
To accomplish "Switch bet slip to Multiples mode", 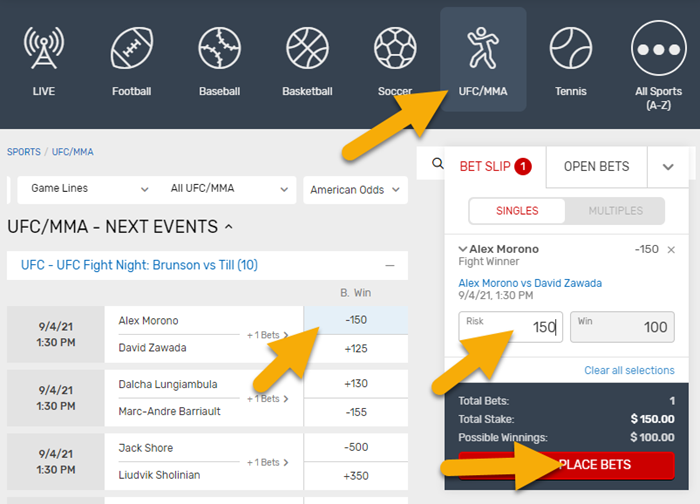I will [x=615, y=211].
